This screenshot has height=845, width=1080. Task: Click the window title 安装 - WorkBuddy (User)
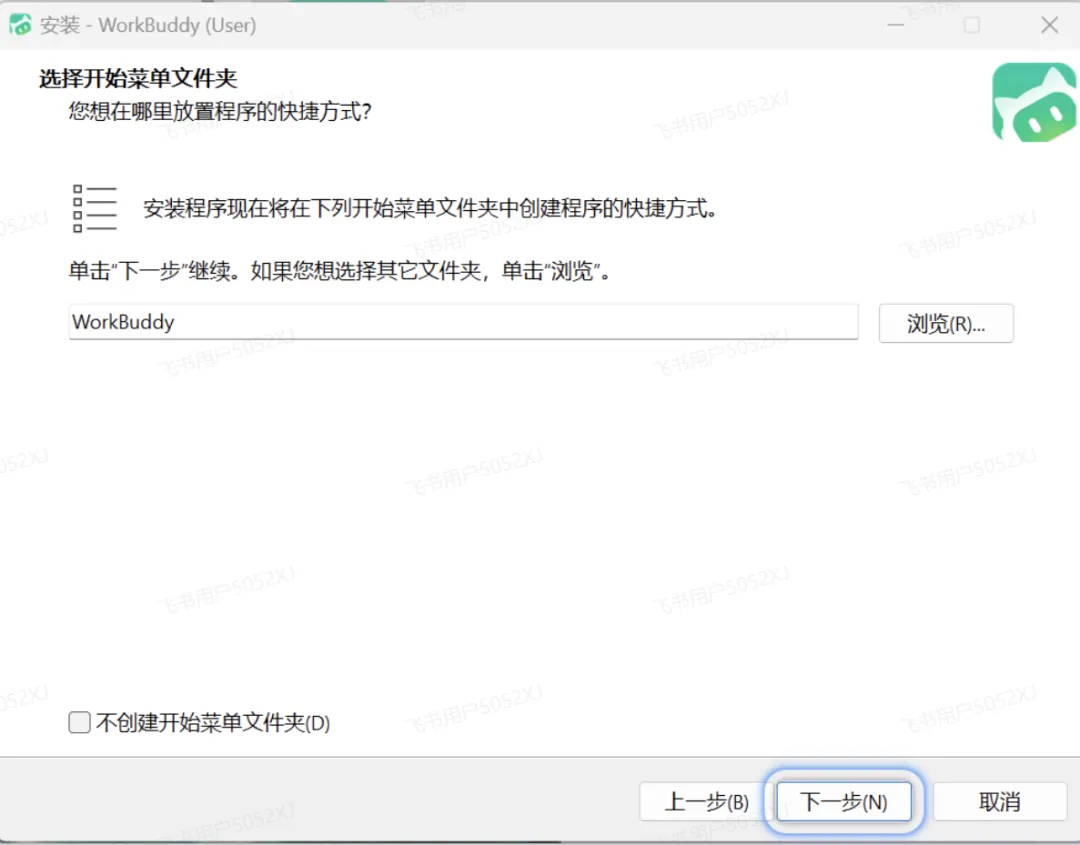pyautogui.click(x=148, y=25)
